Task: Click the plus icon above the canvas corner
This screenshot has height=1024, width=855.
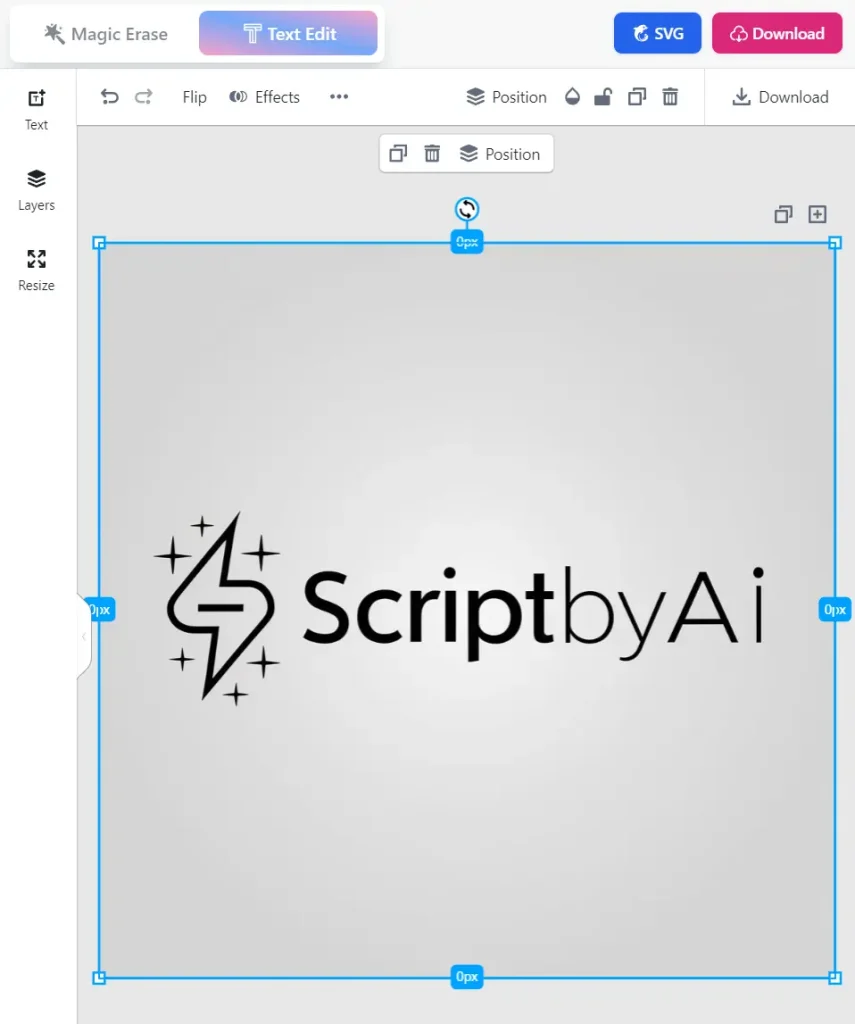Action: (x=818, y=214)
